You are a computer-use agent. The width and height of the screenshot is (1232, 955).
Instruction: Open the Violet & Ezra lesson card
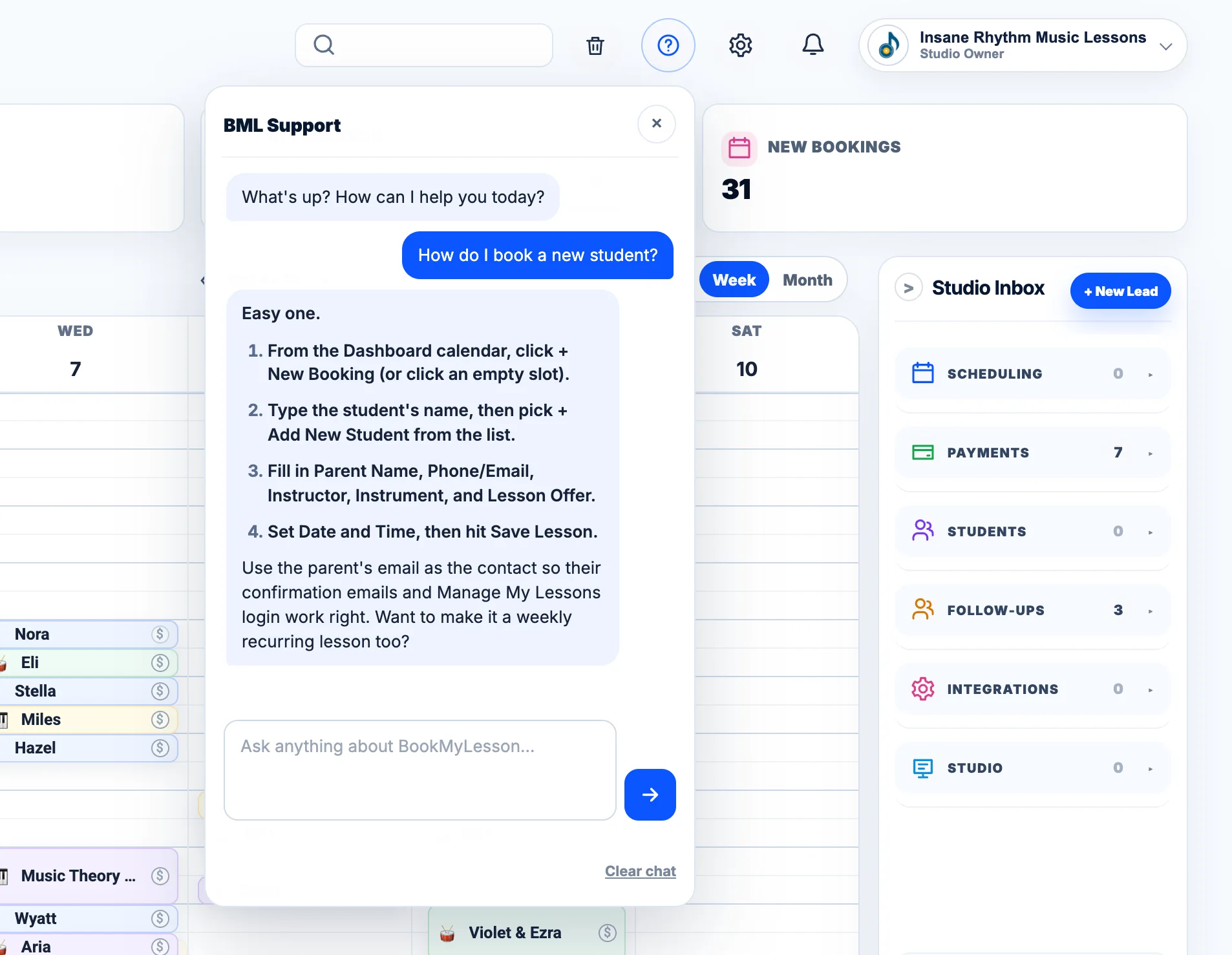(527, 932)
